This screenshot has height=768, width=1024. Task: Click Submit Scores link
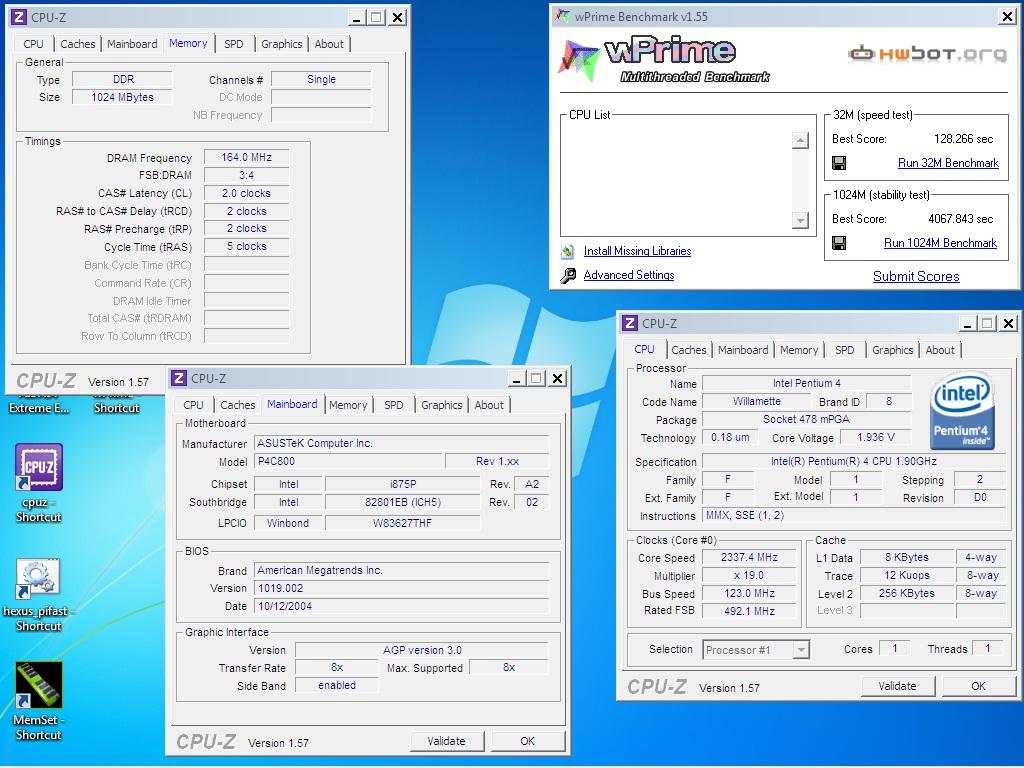(916, 276)
